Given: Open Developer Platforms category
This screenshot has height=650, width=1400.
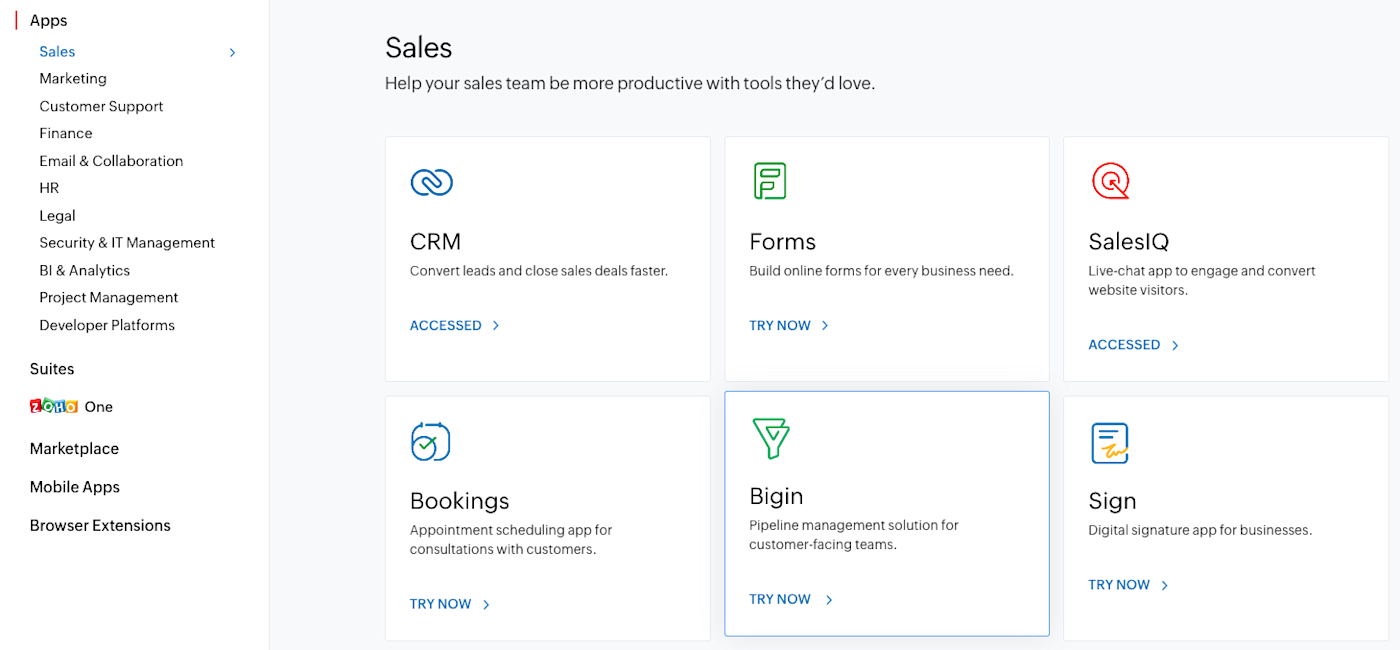Looking at the screenshot, I should [x=107, y=325].
